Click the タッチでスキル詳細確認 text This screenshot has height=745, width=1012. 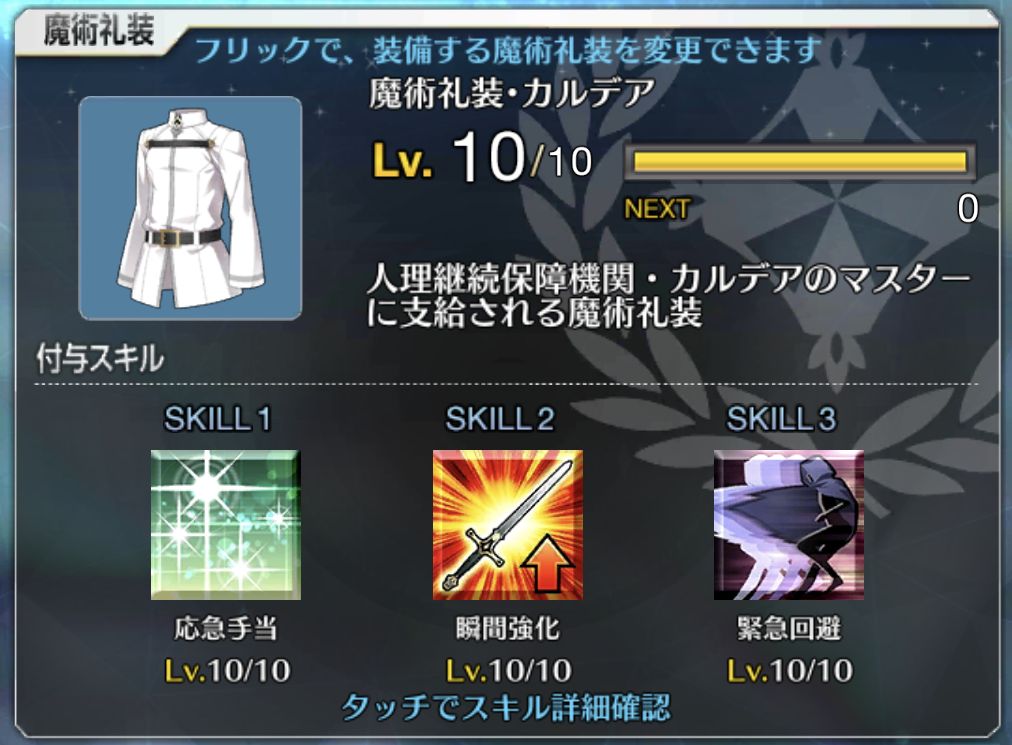pos(507,708)
